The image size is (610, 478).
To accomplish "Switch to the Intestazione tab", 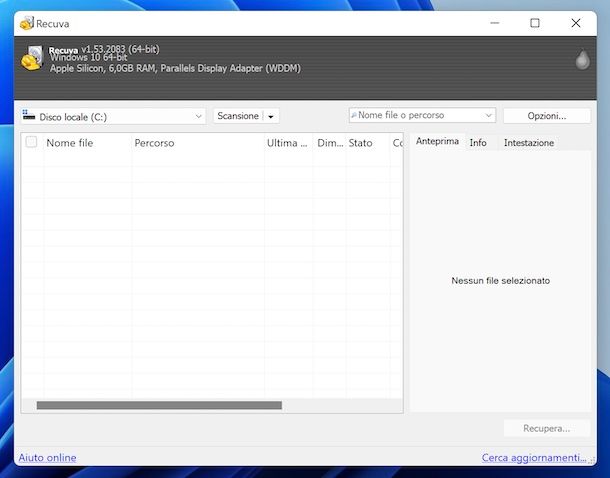I will 529,143.
